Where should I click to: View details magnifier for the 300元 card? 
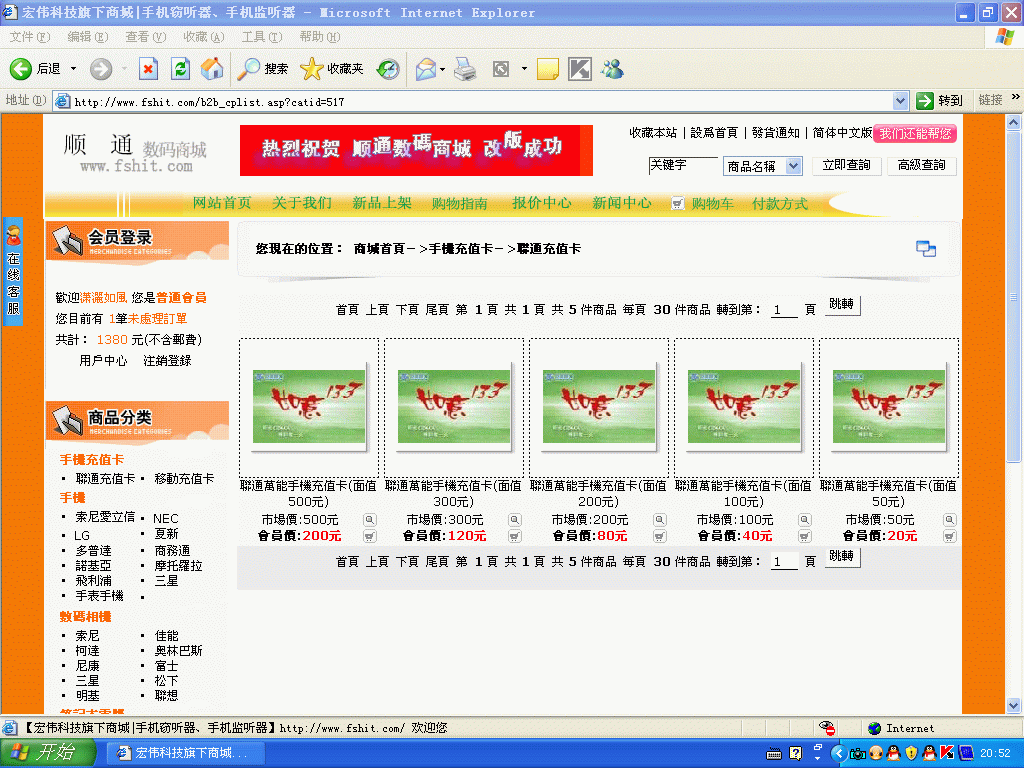pos(514,520)
